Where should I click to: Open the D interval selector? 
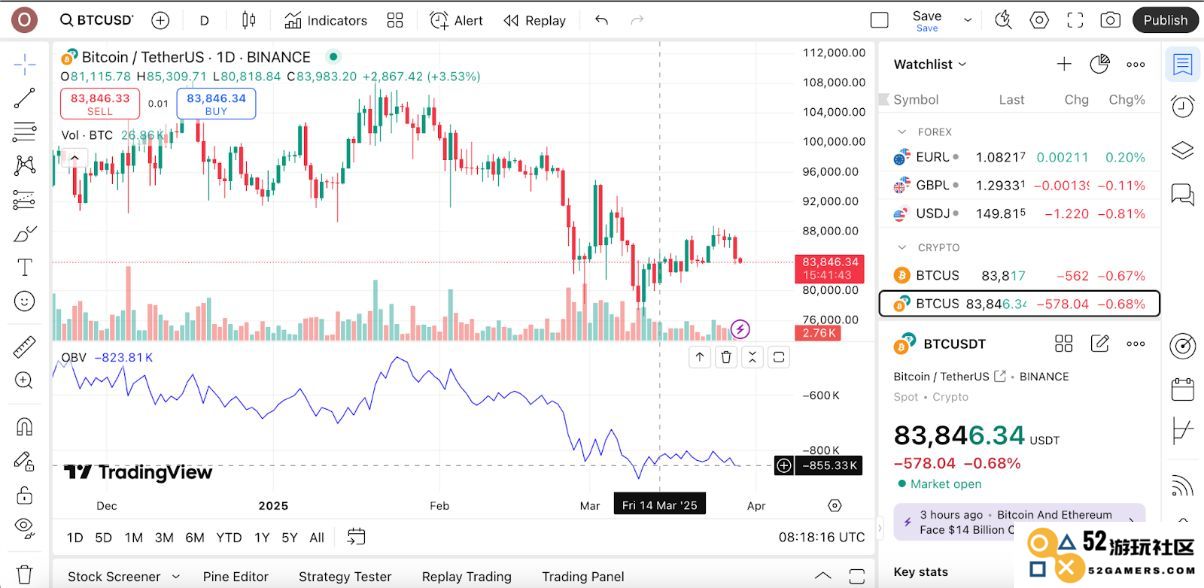tap(205, 20)
